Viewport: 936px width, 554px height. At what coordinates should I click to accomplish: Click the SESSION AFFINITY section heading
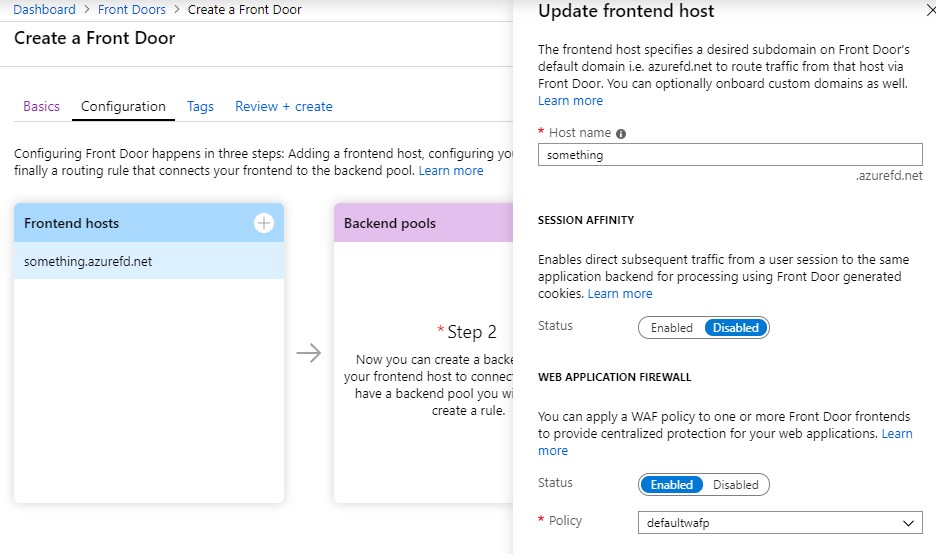pyautogui.click(x=586, y=220)
